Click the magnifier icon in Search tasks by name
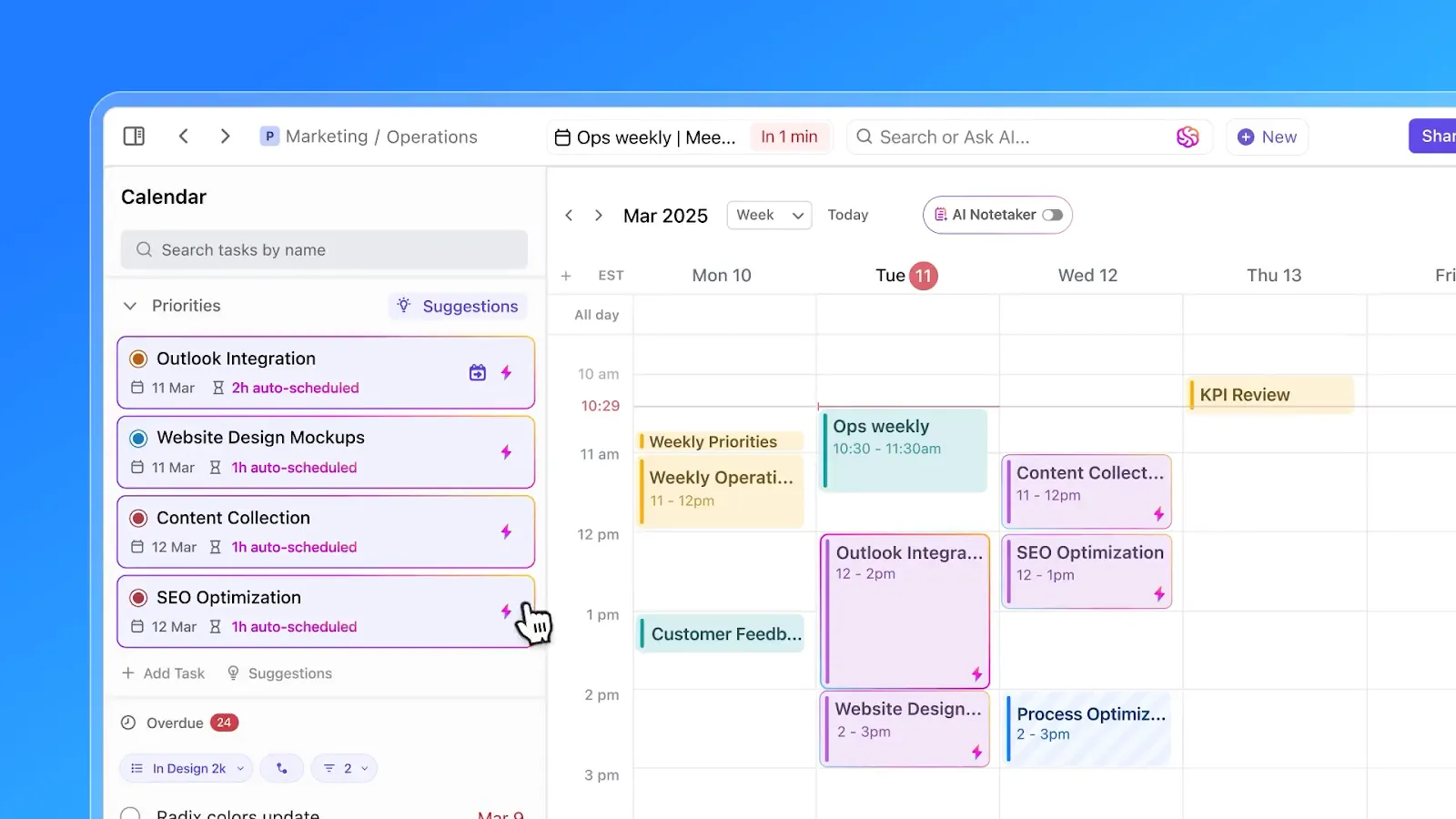 click(x=144, y=249)
